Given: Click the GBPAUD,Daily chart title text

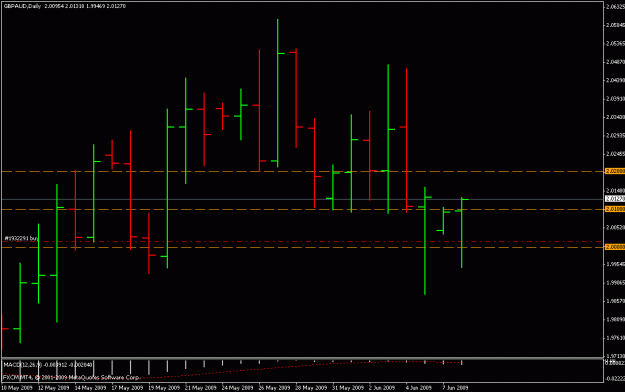Looking at the screenshot, I should pyautogui.click(x=22, y=6).
